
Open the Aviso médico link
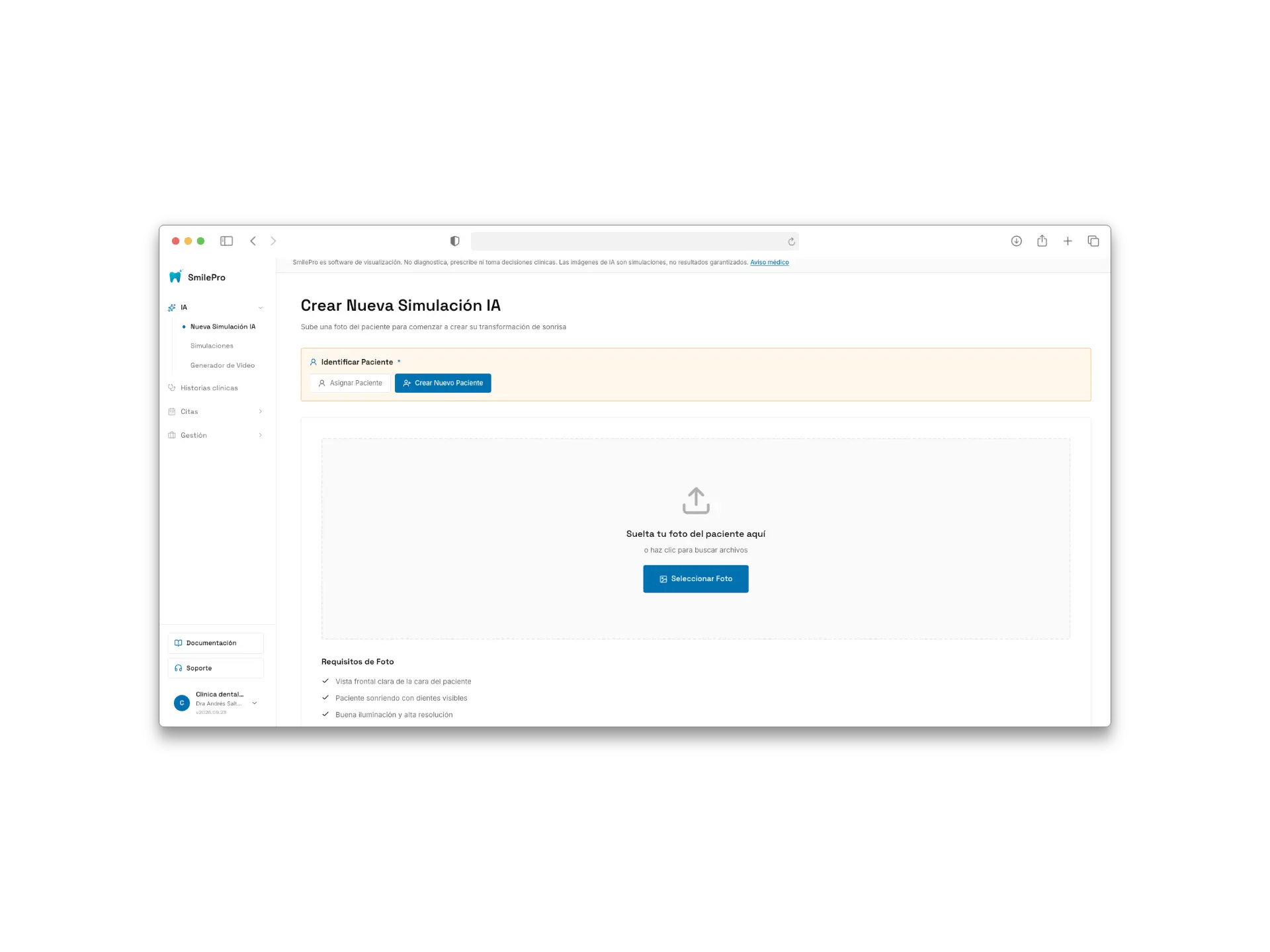coord(769,262)
